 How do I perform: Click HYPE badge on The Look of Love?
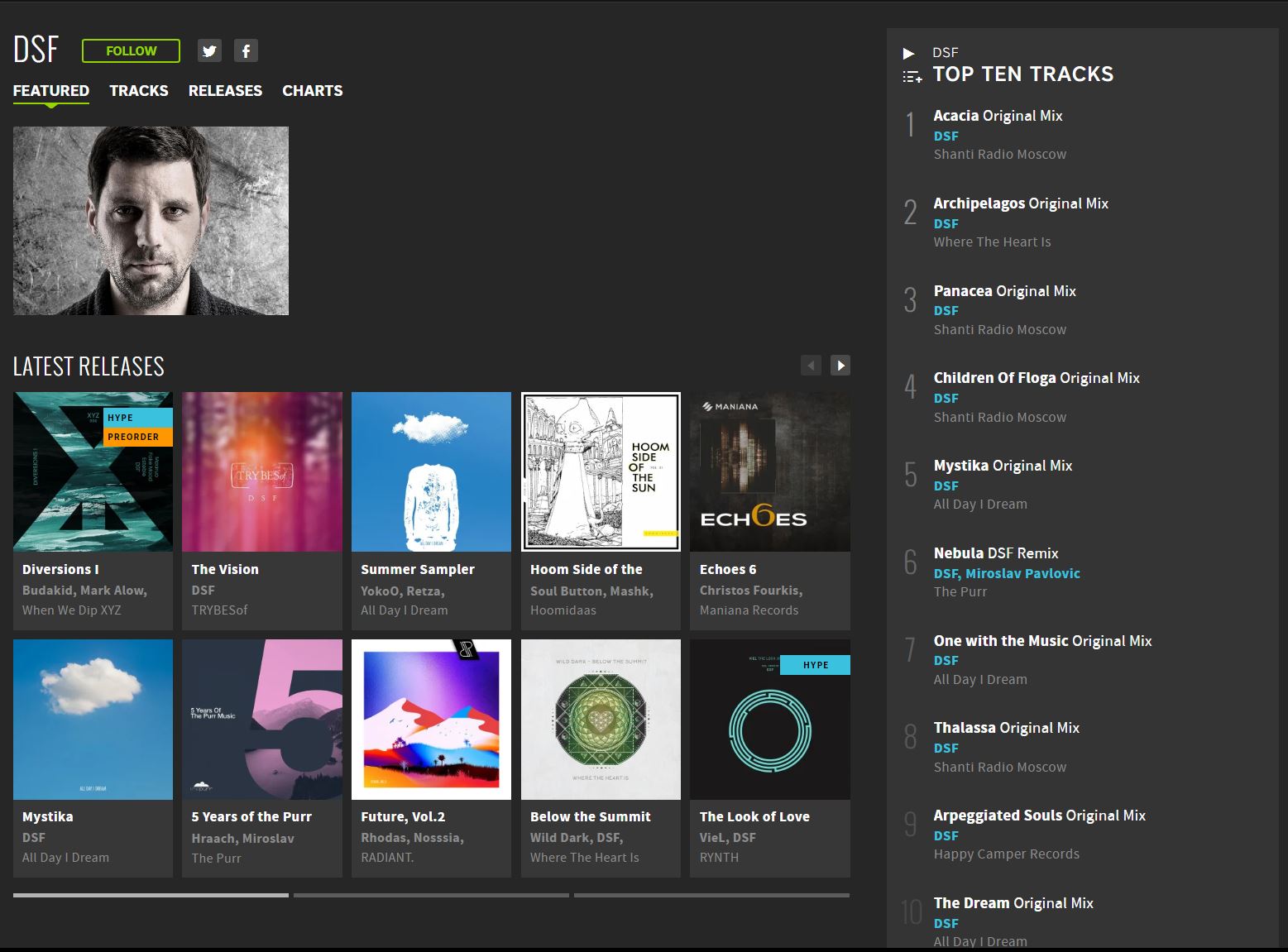point(815,665)
